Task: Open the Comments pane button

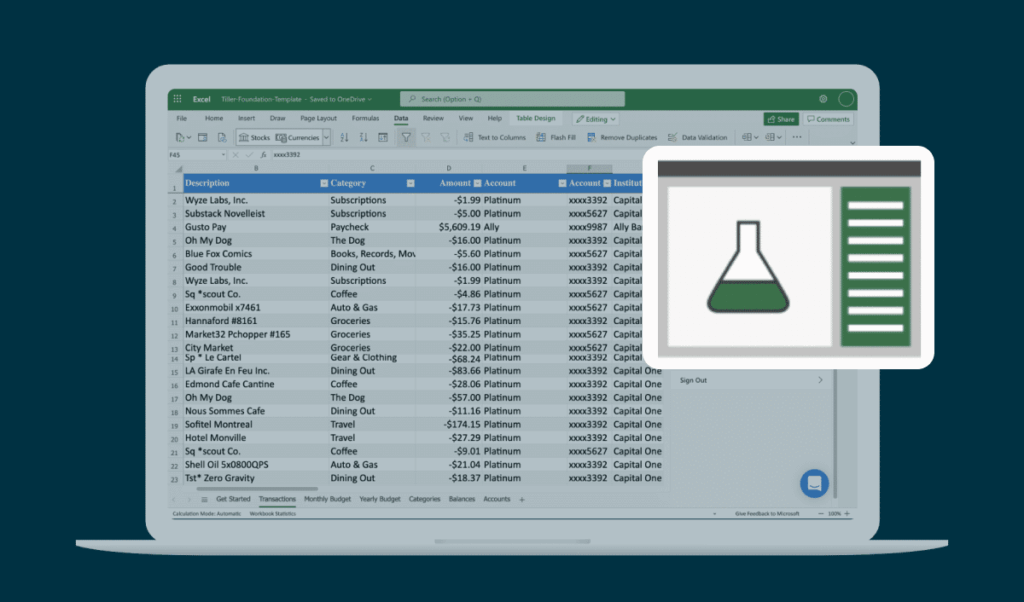Action: point(828,119)
